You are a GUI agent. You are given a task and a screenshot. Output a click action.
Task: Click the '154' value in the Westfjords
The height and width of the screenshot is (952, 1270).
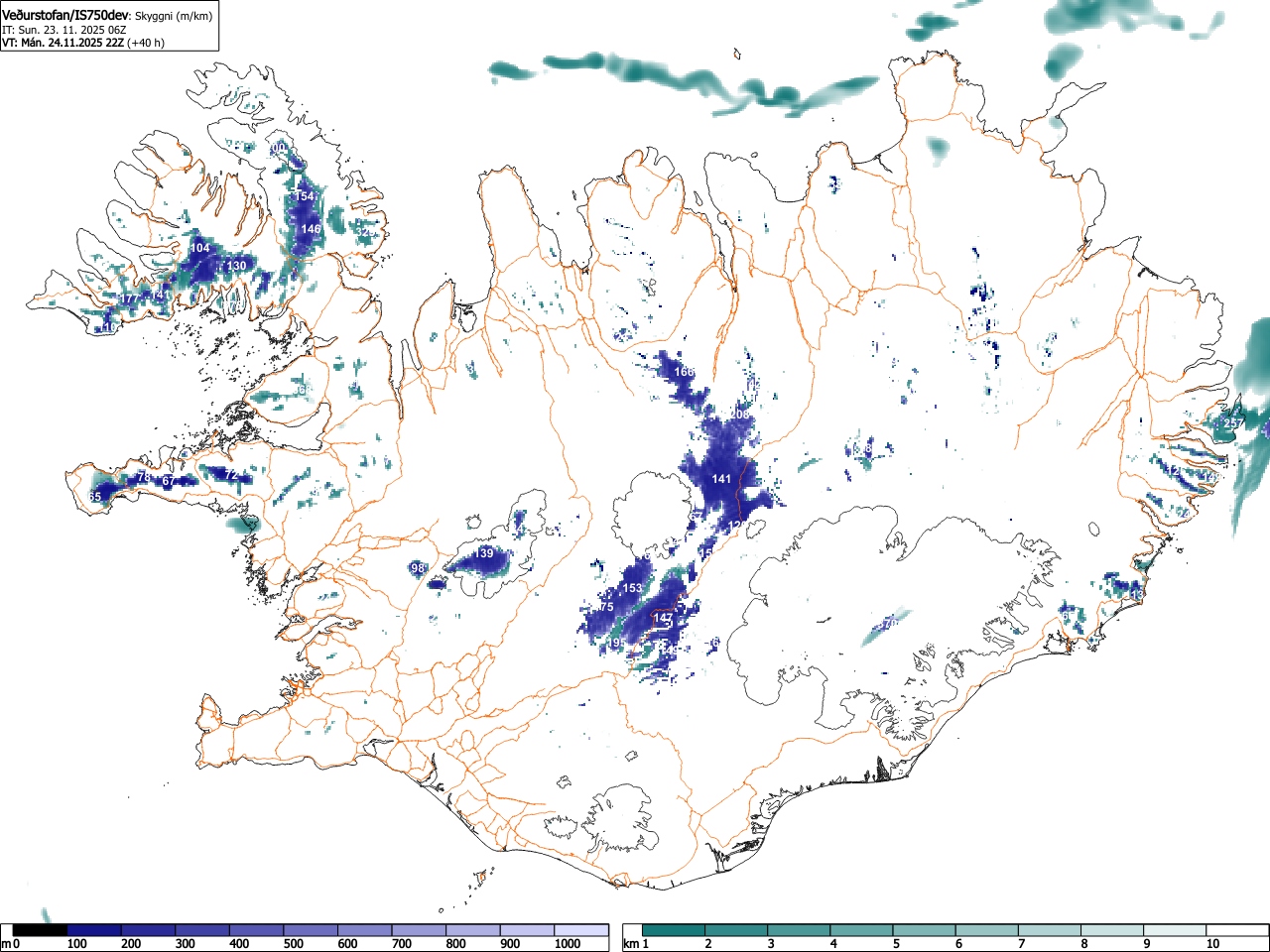[x=306, y=196]
